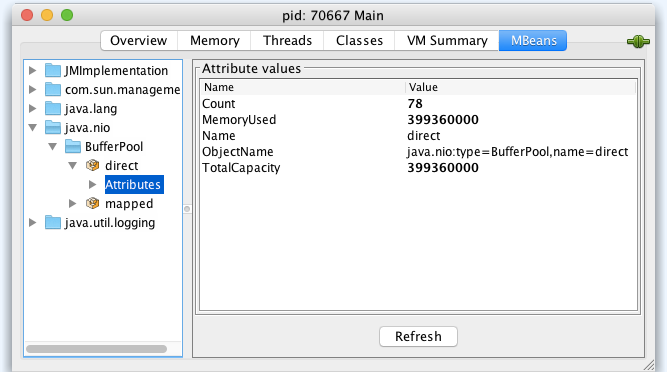Click the tree panel horizontal scrollbar
The height and width of the screenshot is (372, 667).
pos(97,349)
